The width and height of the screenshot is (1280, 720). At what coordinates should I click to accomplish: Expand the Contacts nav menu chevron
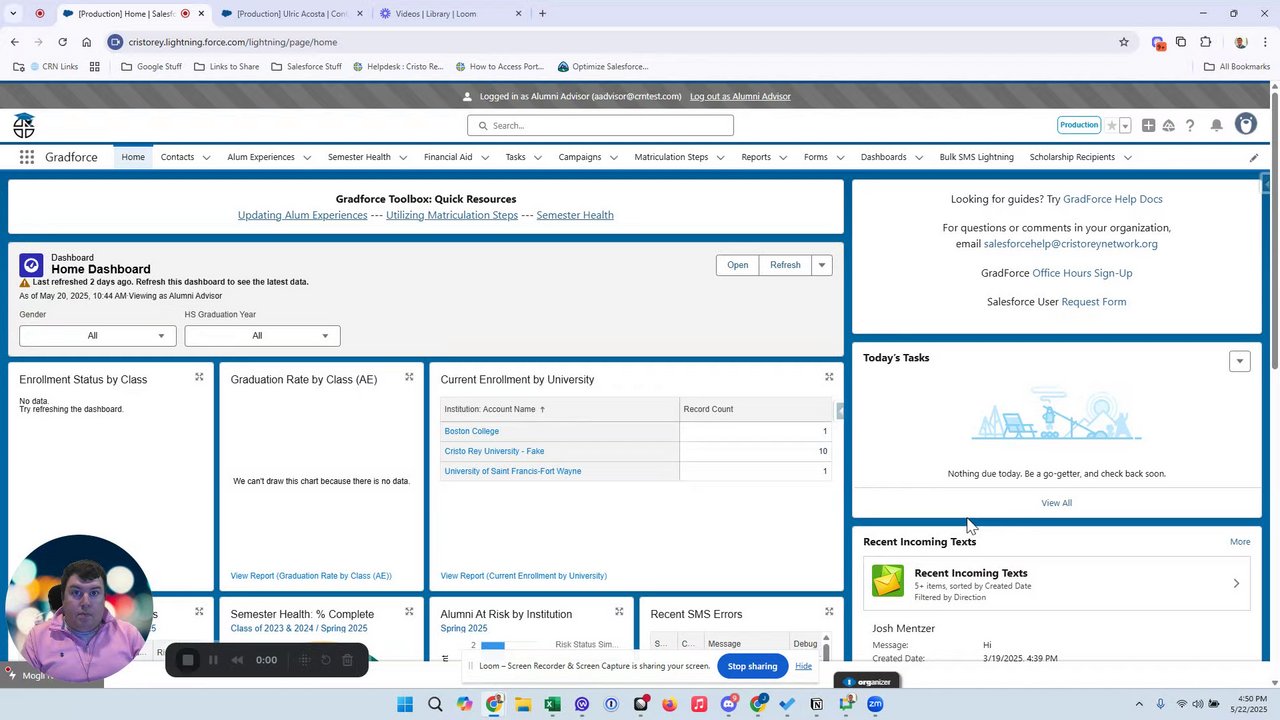tap(206, 158)
